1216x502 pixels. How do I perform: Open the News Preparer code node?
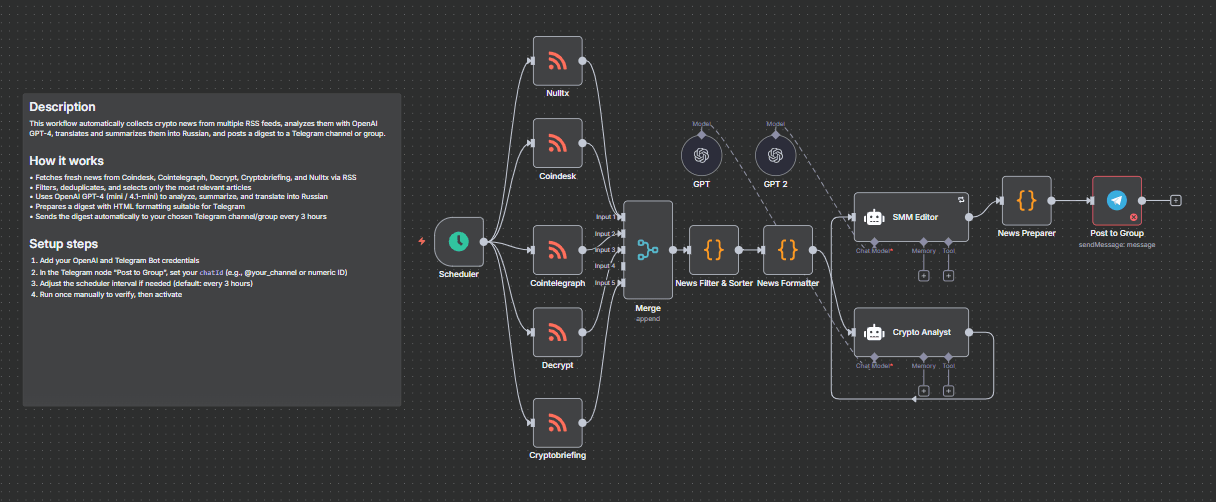coord(1026,201)
